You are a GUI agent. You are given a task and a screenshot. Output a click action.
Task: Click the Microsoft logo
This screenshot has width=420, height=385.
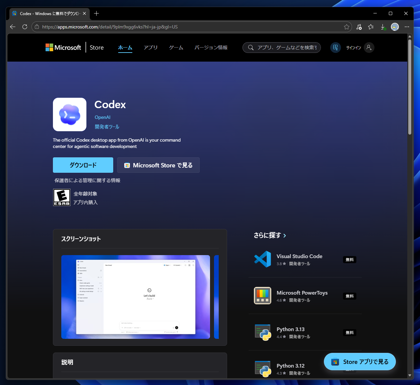[x=63, y=47]
